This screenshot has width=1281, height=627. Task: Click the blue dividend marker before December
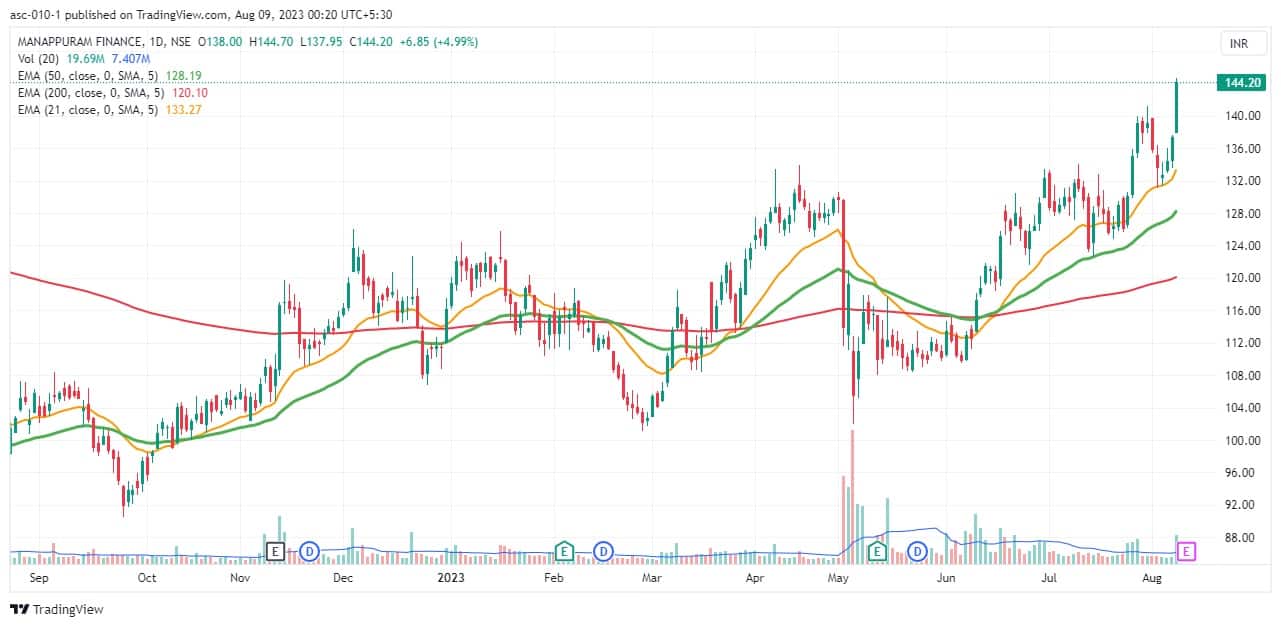pyautogui.click(x=309, y=551)
